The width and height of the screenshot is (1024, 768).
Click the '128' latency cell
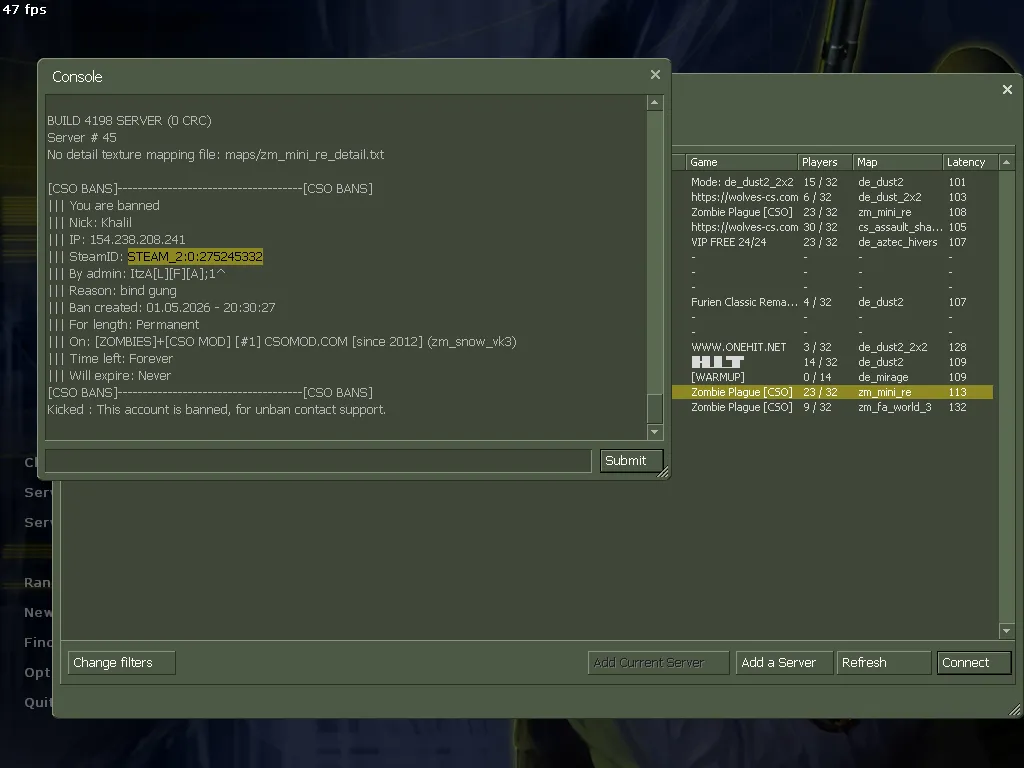point(957,347)
